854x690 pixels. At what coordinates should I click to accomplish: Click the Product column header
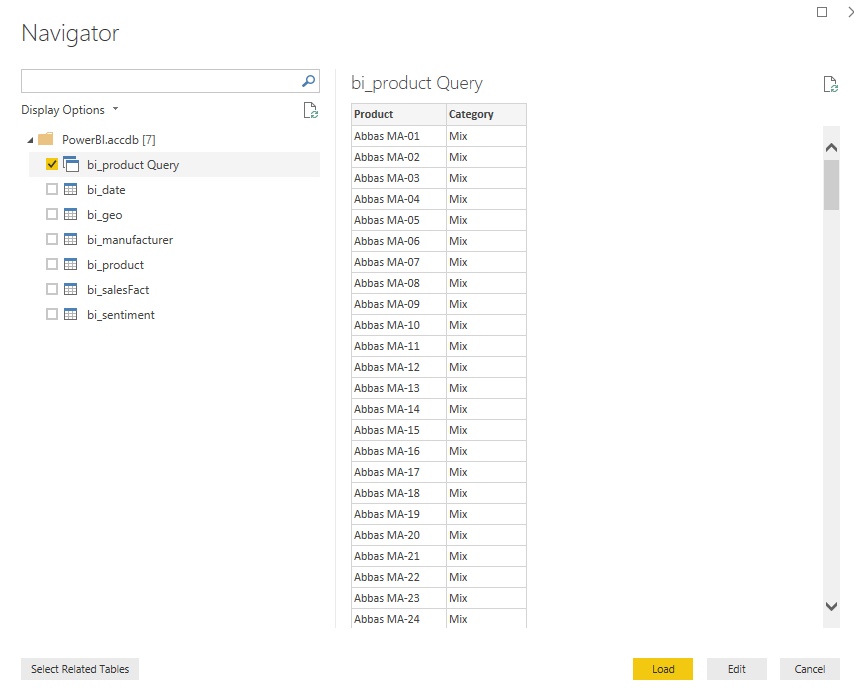point(399,114)
